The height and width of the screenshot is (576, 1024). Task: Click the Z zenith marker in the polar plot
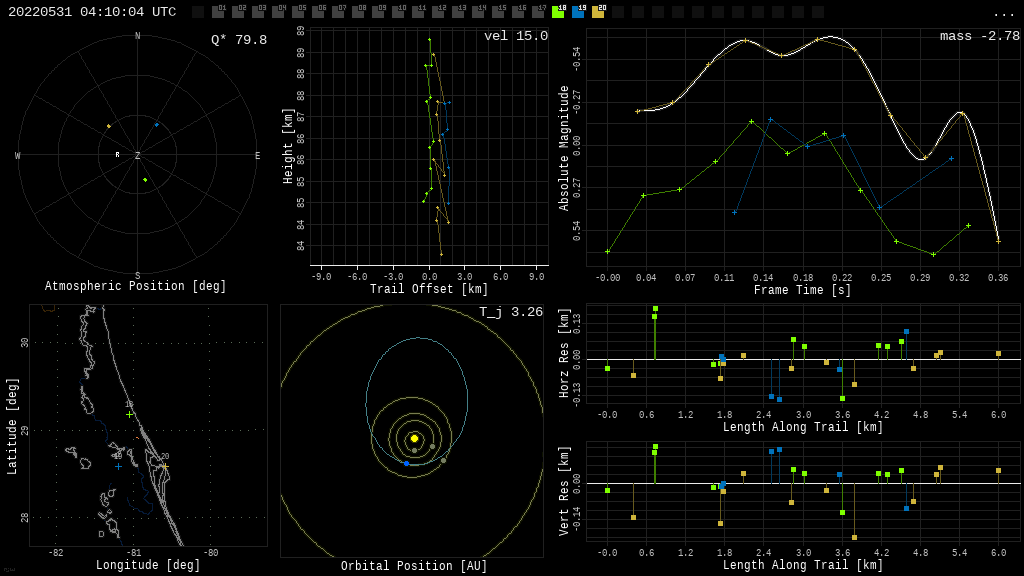coord(138,156)
